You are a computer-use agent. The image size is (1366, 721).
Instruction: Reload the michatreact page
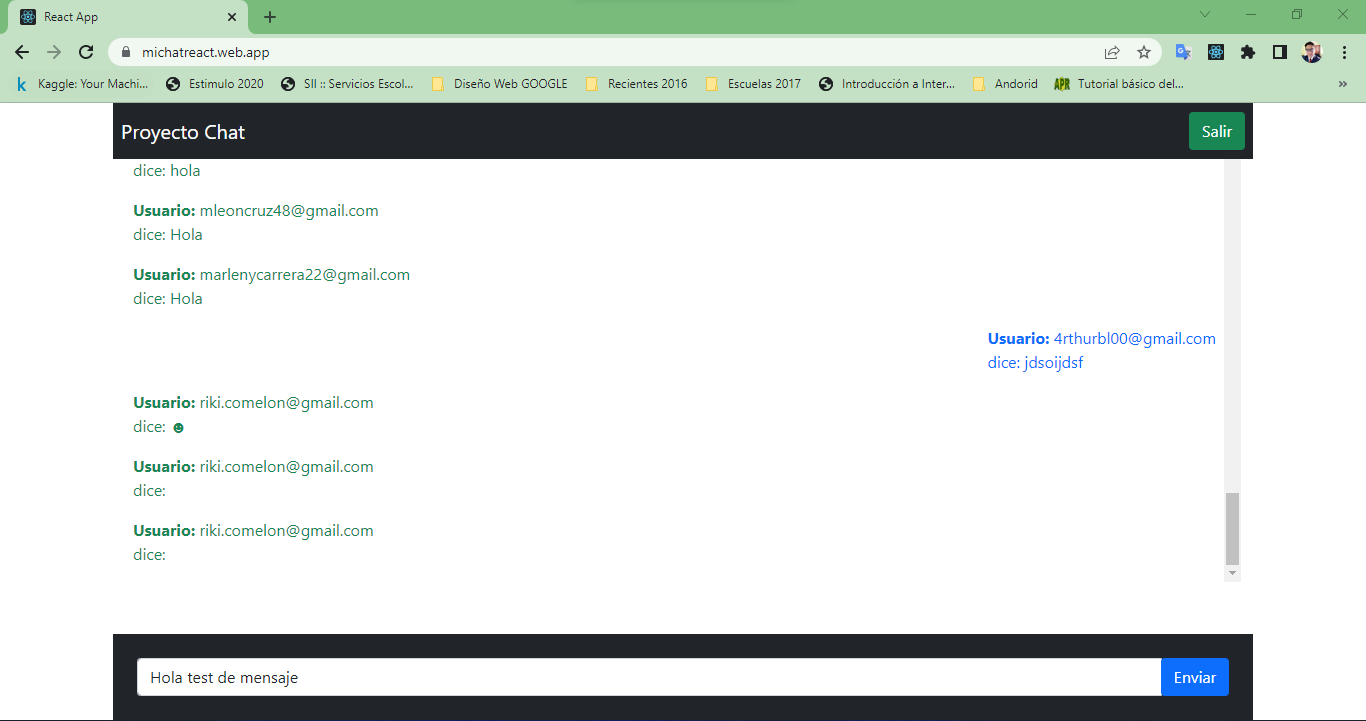86,52
